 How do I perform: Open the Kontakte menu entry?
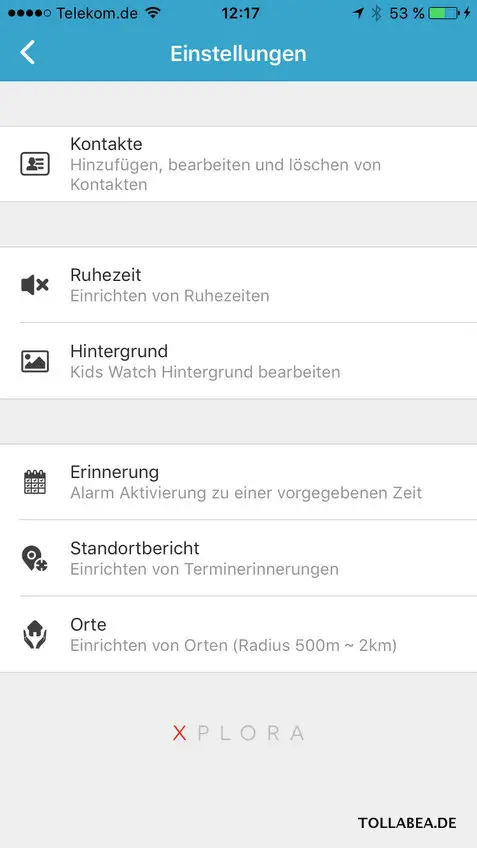pyautogui.click(x=238, y=164)
